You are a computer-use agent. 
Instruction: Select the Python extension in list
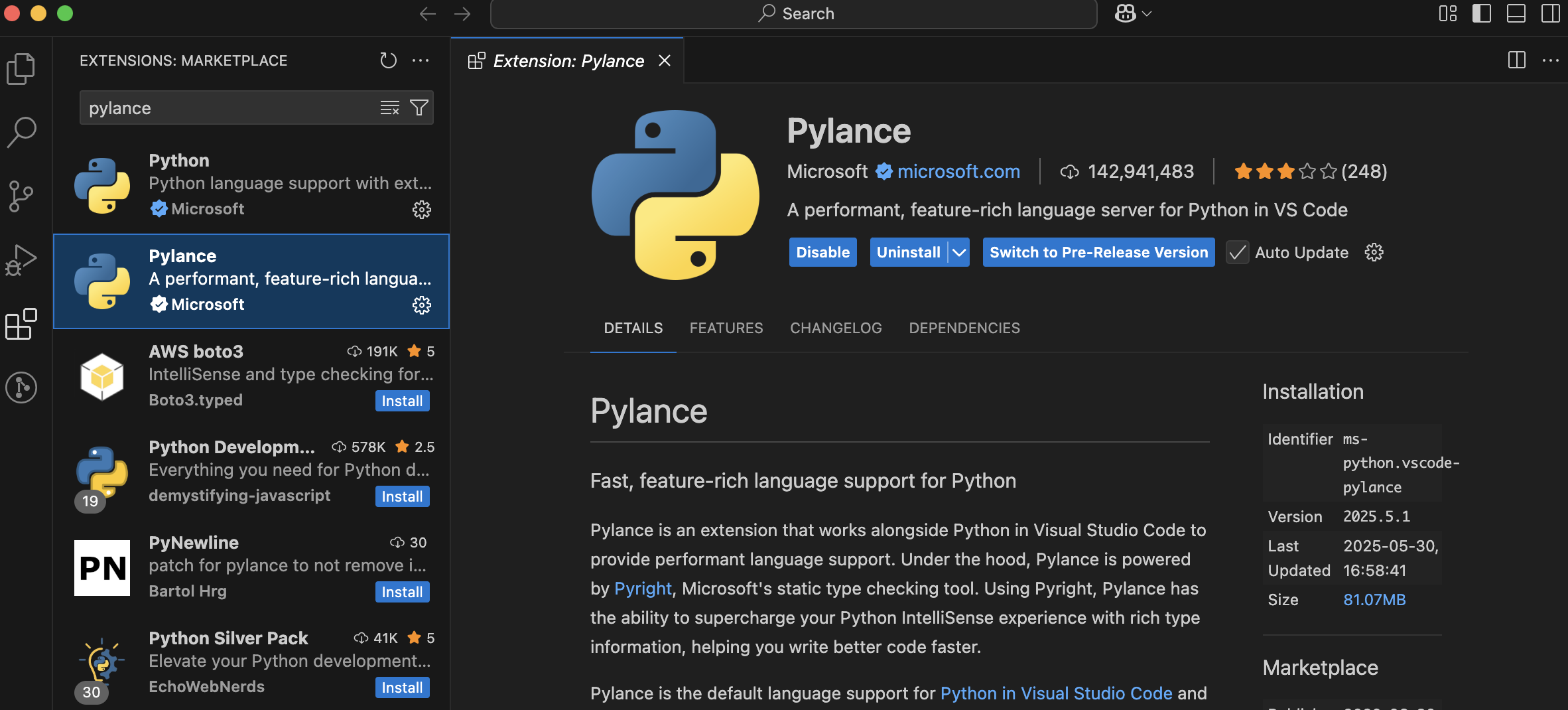coord(251,186)
